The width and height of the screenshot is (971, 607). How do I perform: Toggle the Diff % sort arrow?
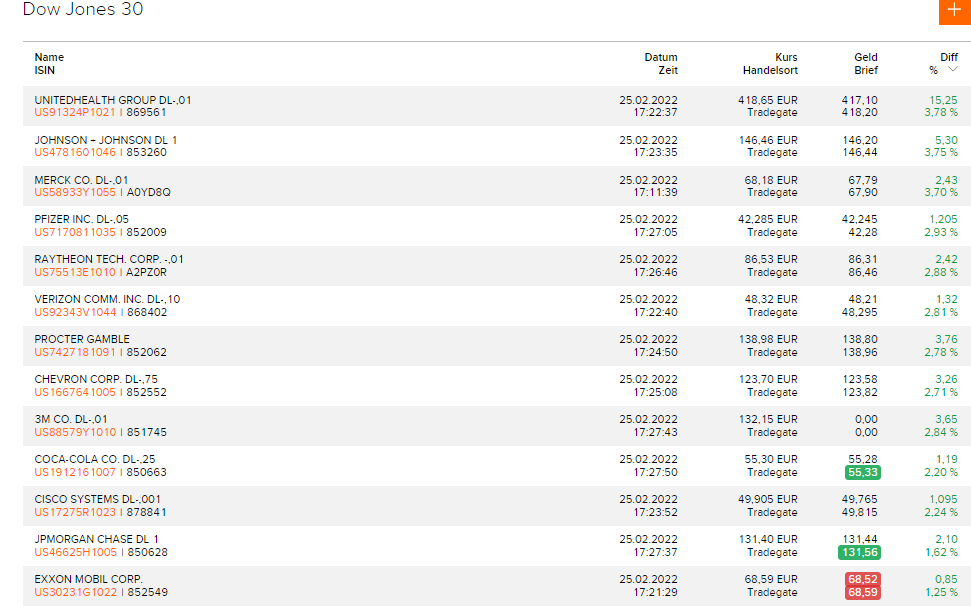point(953,70)
